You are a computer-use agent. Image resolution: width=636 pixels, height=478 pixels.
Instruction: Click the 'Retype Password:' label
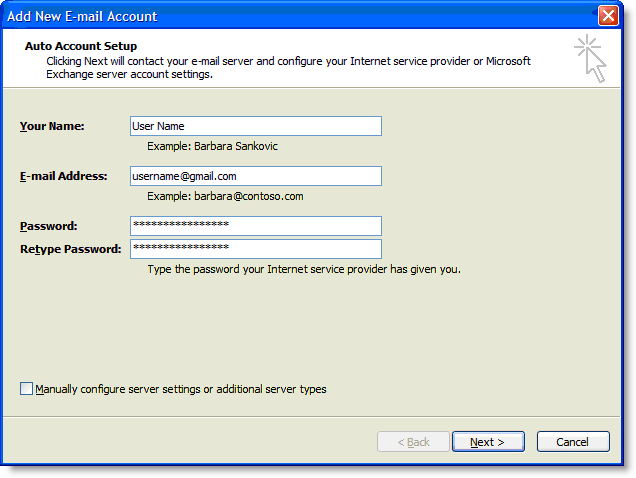[x=70, y=249]
